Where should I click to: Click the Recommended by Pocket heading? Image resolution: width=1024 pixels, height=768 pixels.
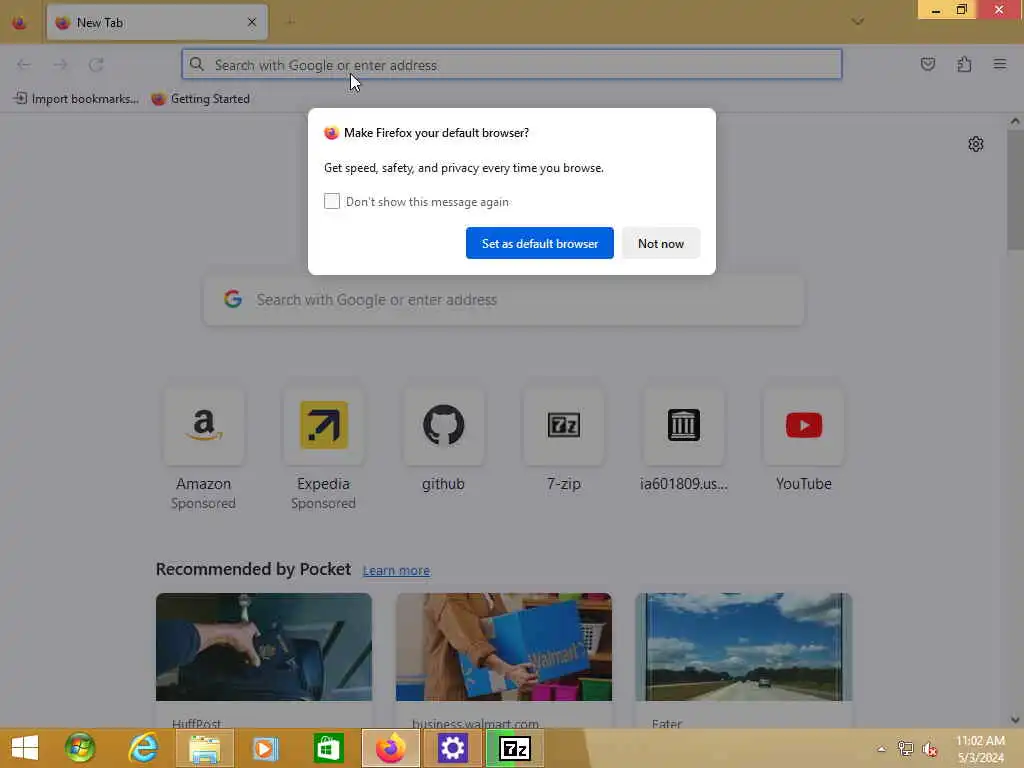[x=253, y=569]
